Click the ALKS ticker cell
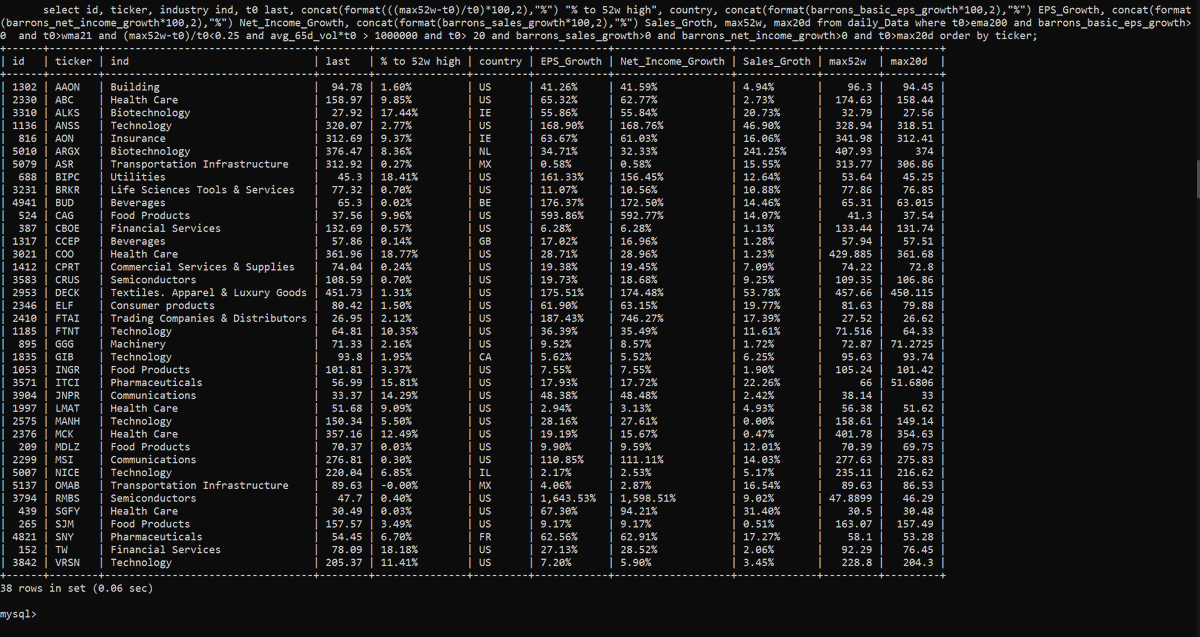The height and width of the screenshot is (637, 1200). pos(68,113)
